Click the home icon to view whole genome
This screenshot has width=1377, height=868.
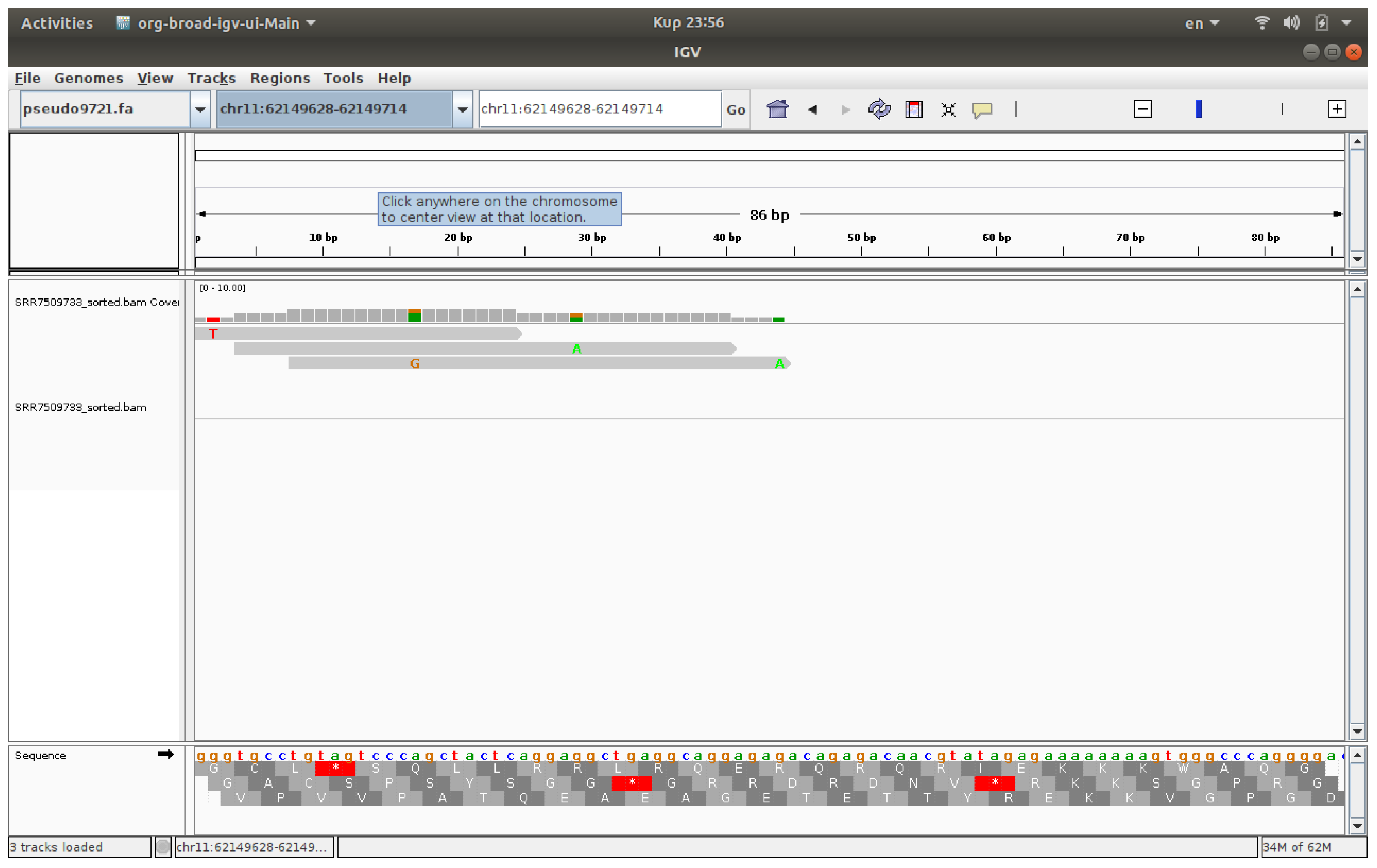pyautogui.click(x=777, y=109)
